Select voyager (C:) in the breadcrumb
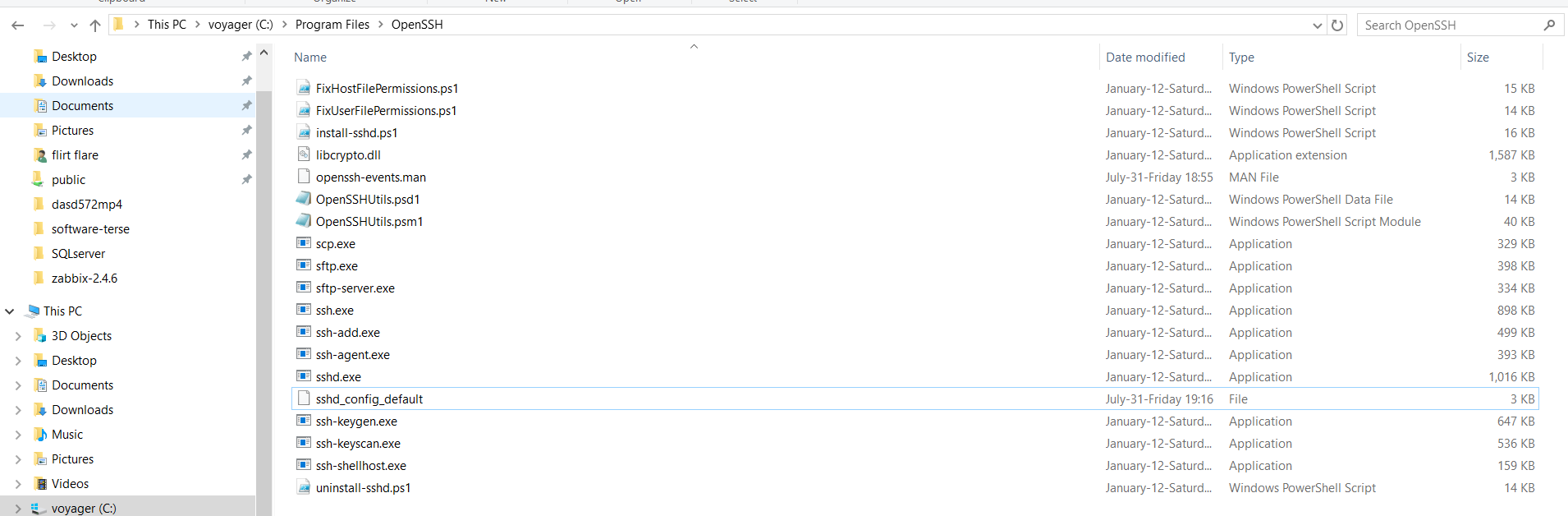Viewport: 1568px width, 516px height. point(241,25)
